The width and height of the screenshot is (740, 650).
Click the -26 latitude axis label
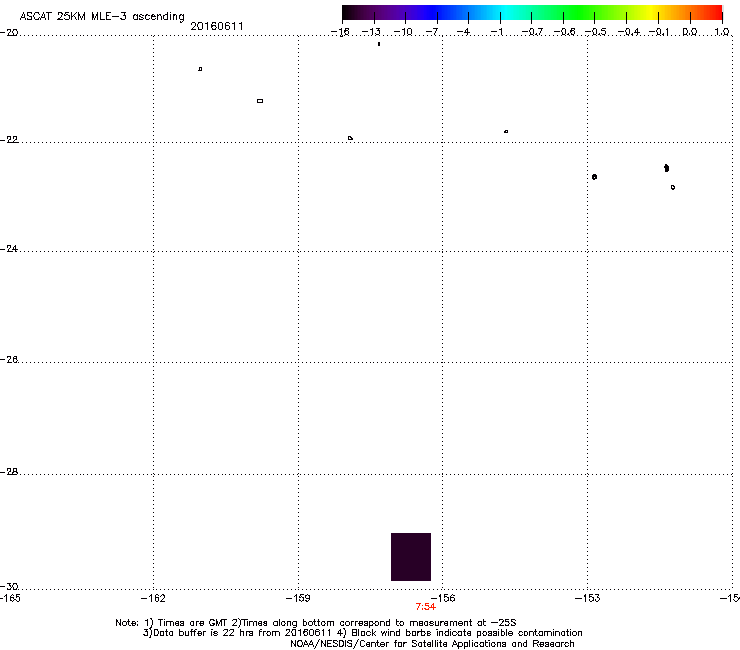(9, 360)
